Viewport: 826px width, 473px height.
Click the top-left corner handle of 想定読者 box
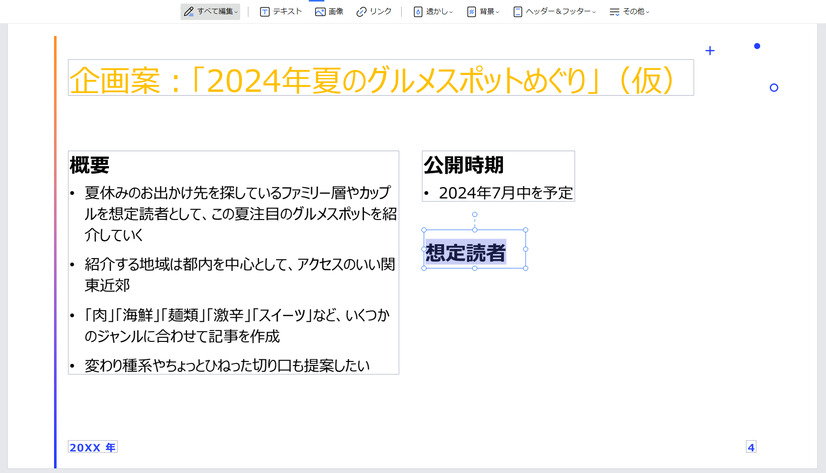coord(424,230)
